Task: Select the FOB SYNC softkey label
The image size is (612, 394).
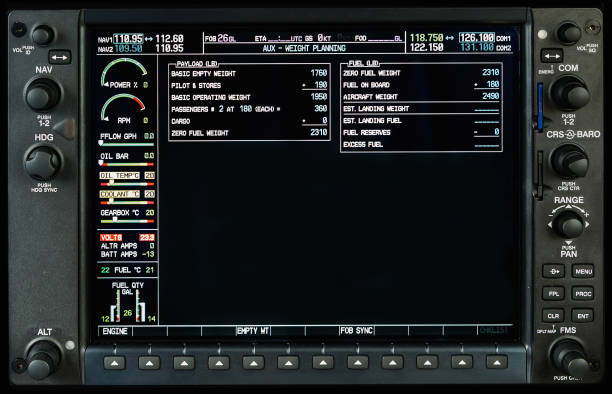Action: click(x=357, y=331)
